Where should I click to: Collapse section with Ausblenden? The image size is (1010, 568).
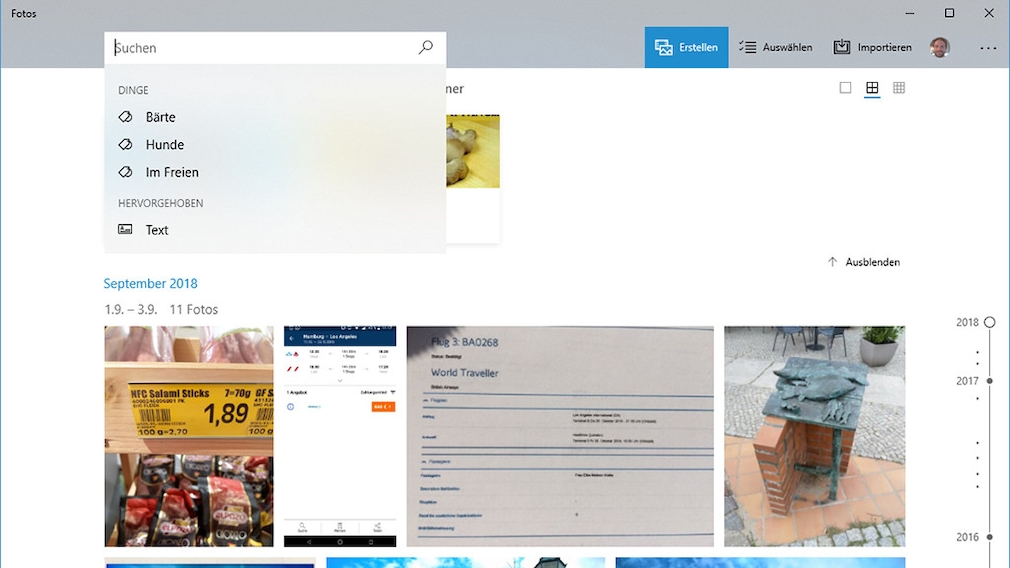click(863, 262)
